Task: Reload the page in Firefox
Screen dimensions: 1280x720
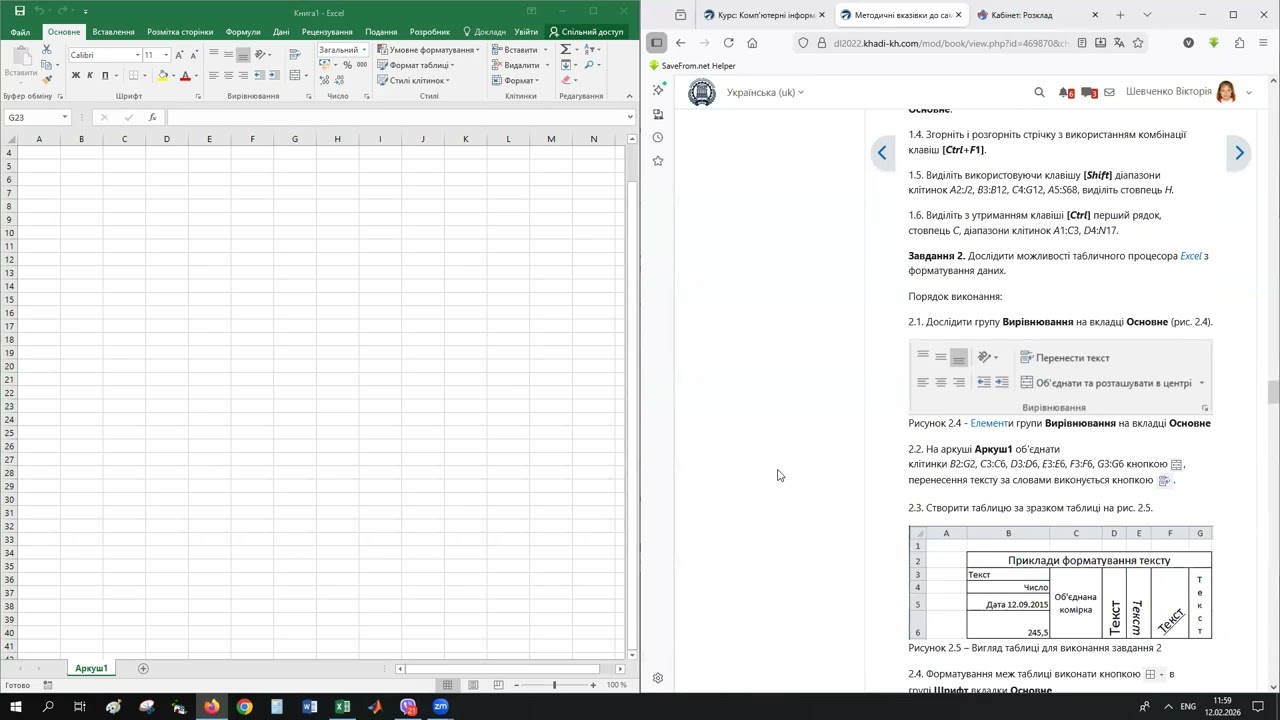Action: click(x=728, y=43)
